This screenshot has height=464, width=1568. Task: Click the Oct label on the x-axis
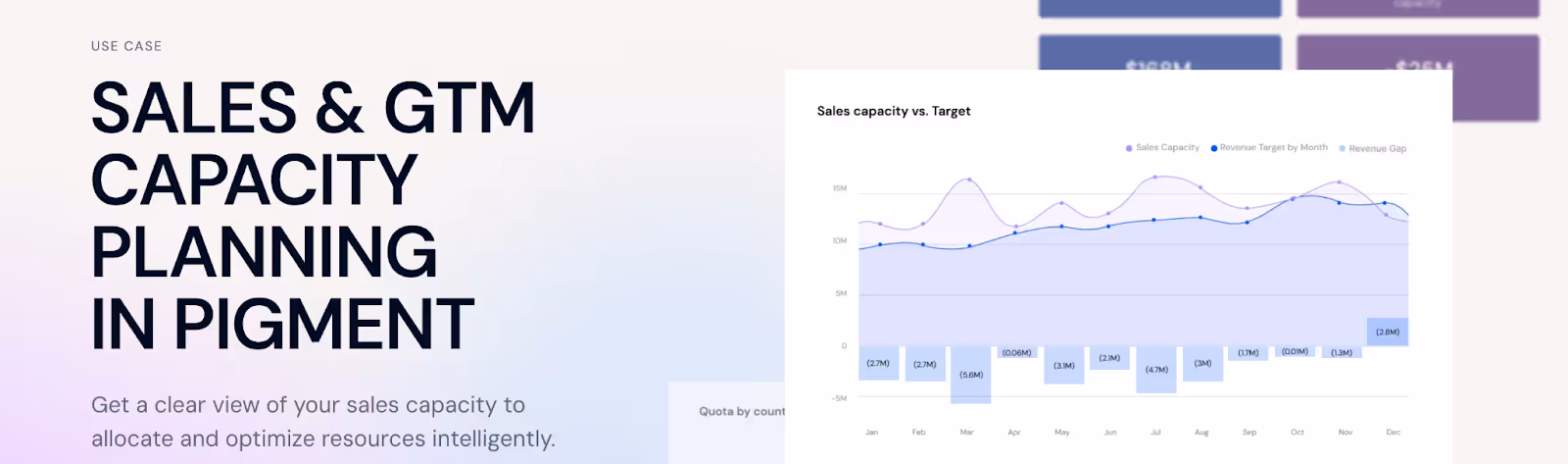pos(1298,432)
